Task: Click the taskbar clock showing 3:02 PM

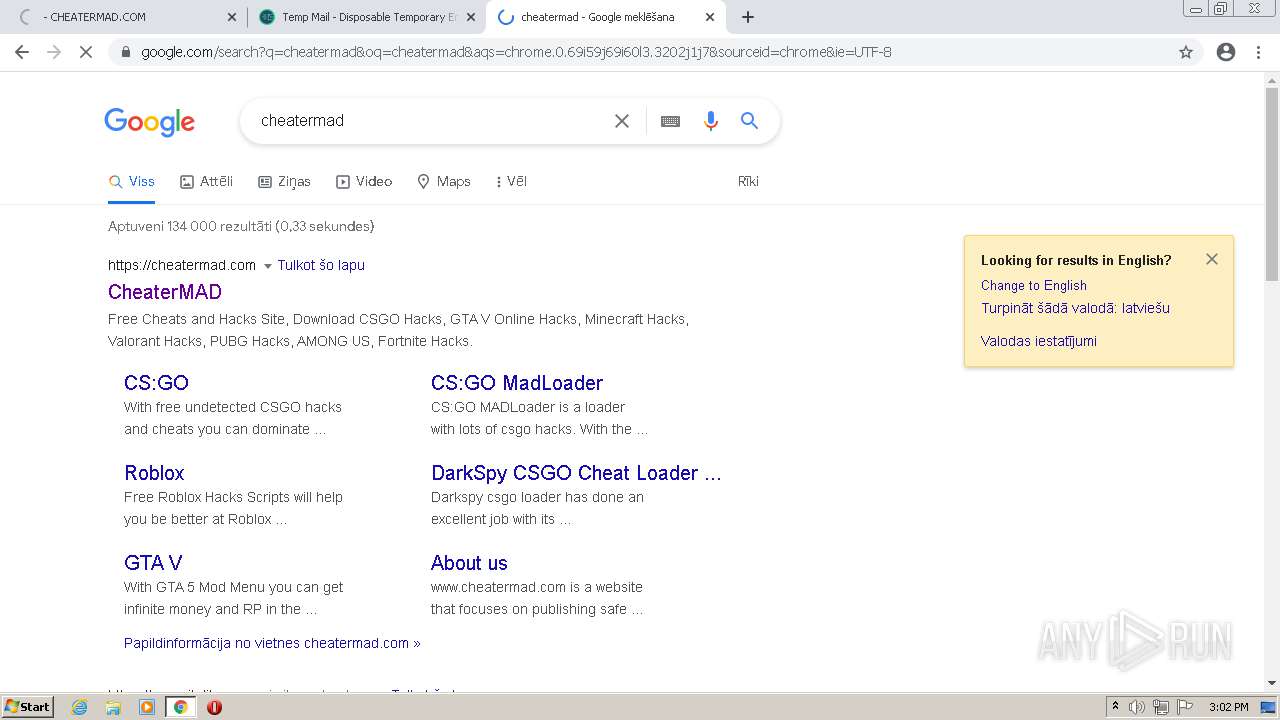Action: (1229, 707)
